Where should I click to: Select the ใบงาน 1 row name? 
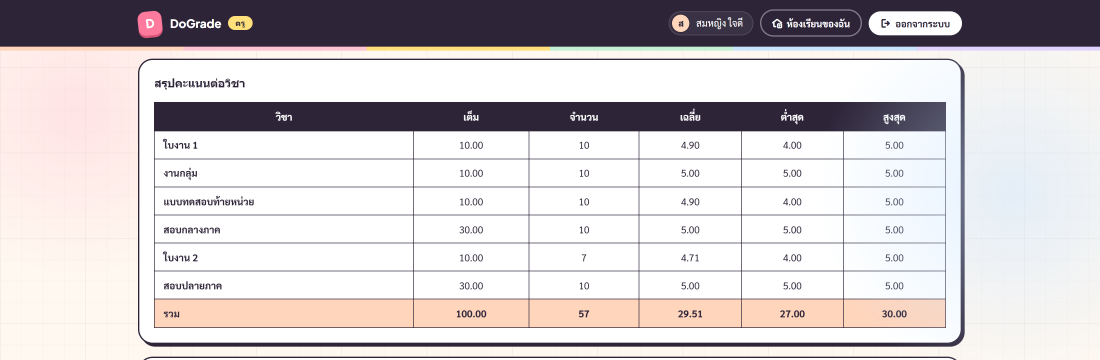point(180,145)
